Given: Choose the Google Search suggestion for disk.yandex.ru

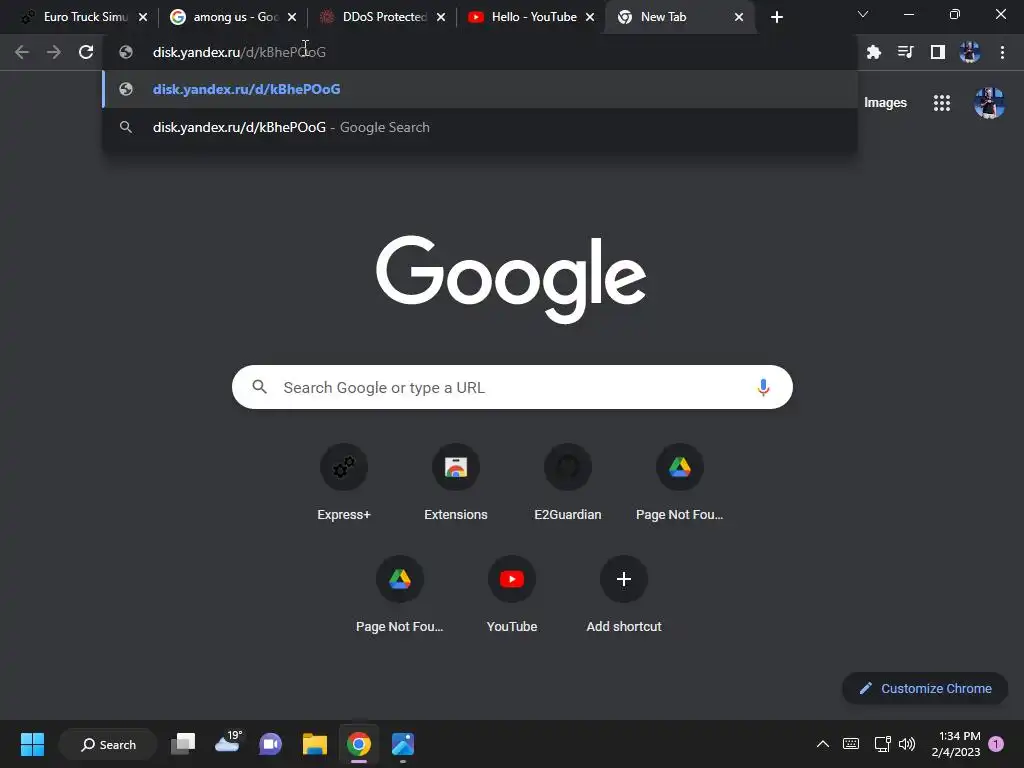Looking at the screenshot, I should click(480, 127).
